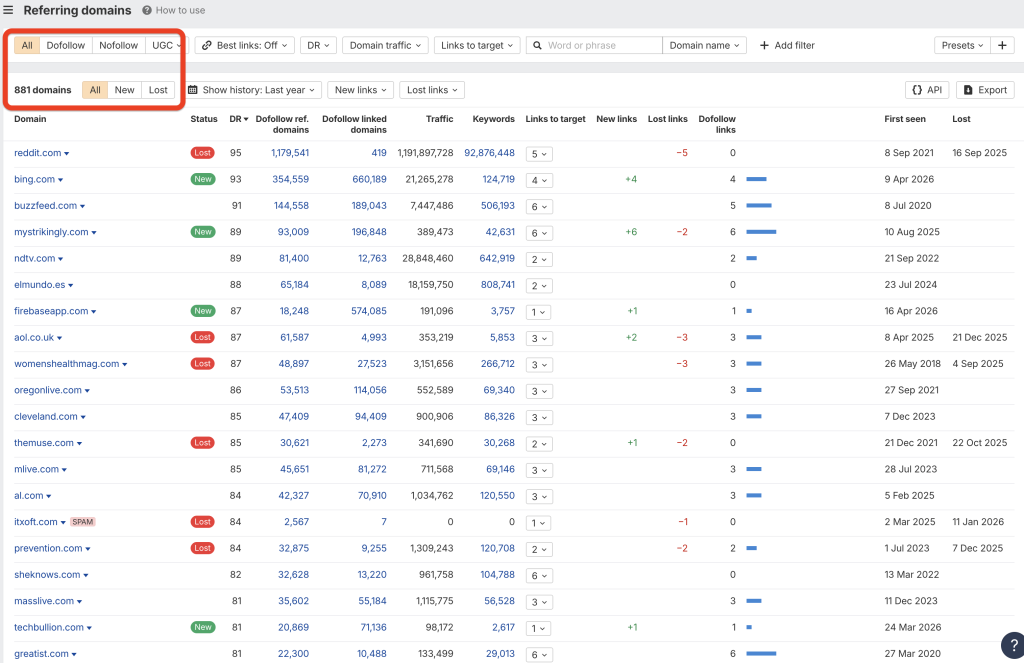Click the New badge for firebaseapp.com
Image resolution: width=1024 pixels, height=663 pixels.
point(202,311)
